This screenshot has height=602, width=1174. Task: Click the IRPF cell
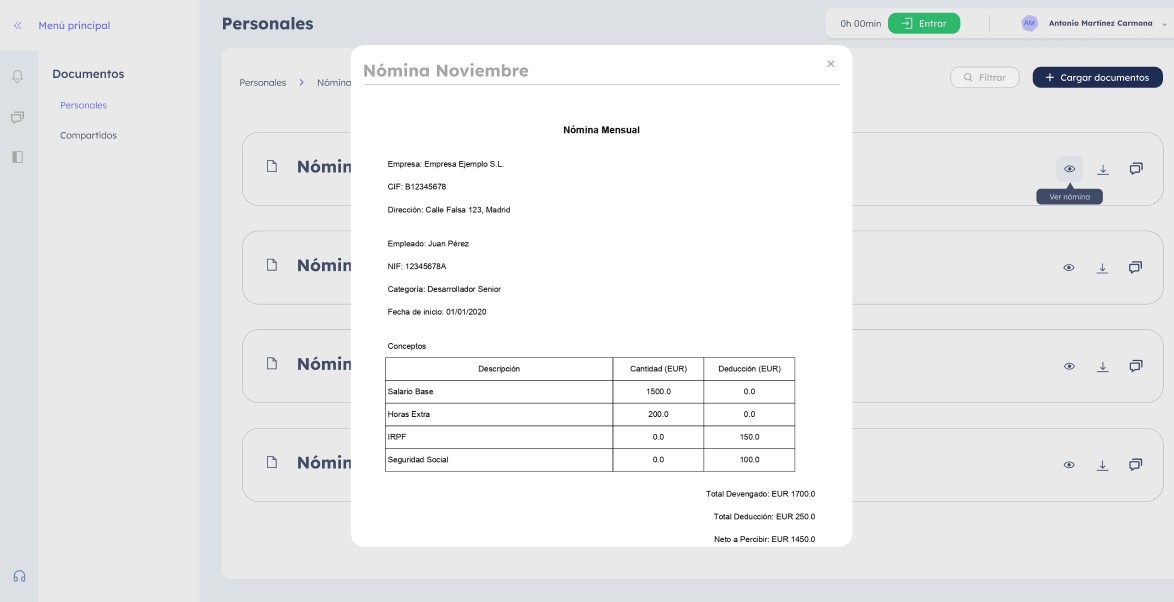[499, 437]
